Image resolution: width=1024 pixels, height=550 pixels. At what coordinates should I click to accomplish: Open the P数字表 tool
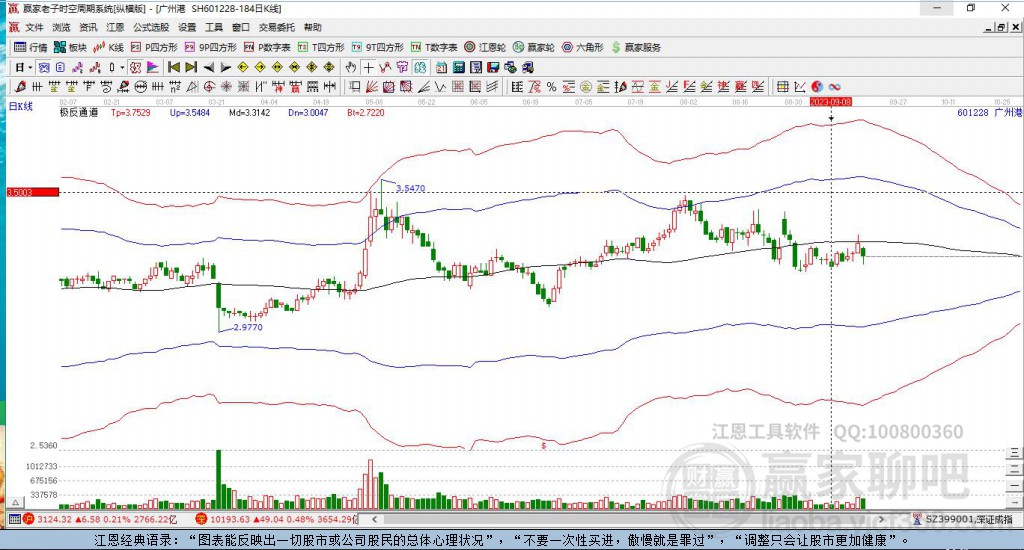[267, 47]
